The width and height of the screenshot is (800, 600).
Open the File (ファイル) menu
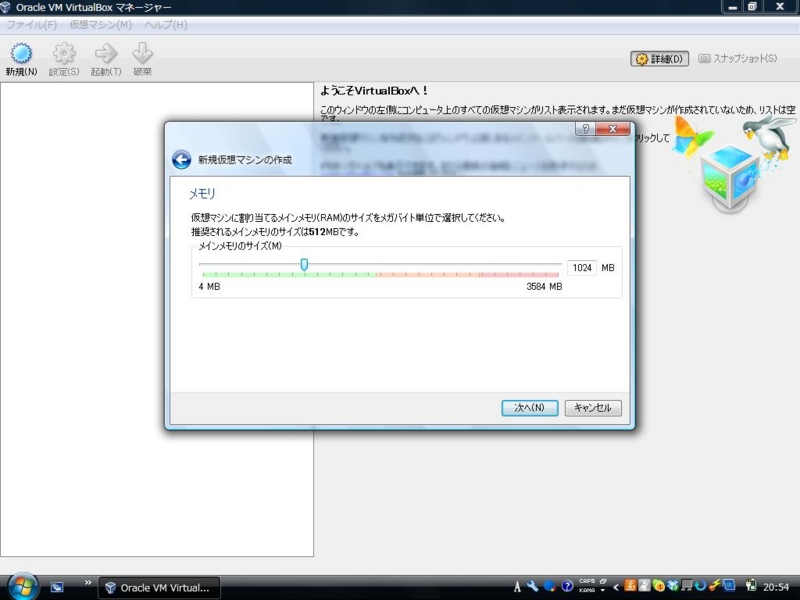tap(31, 25)
